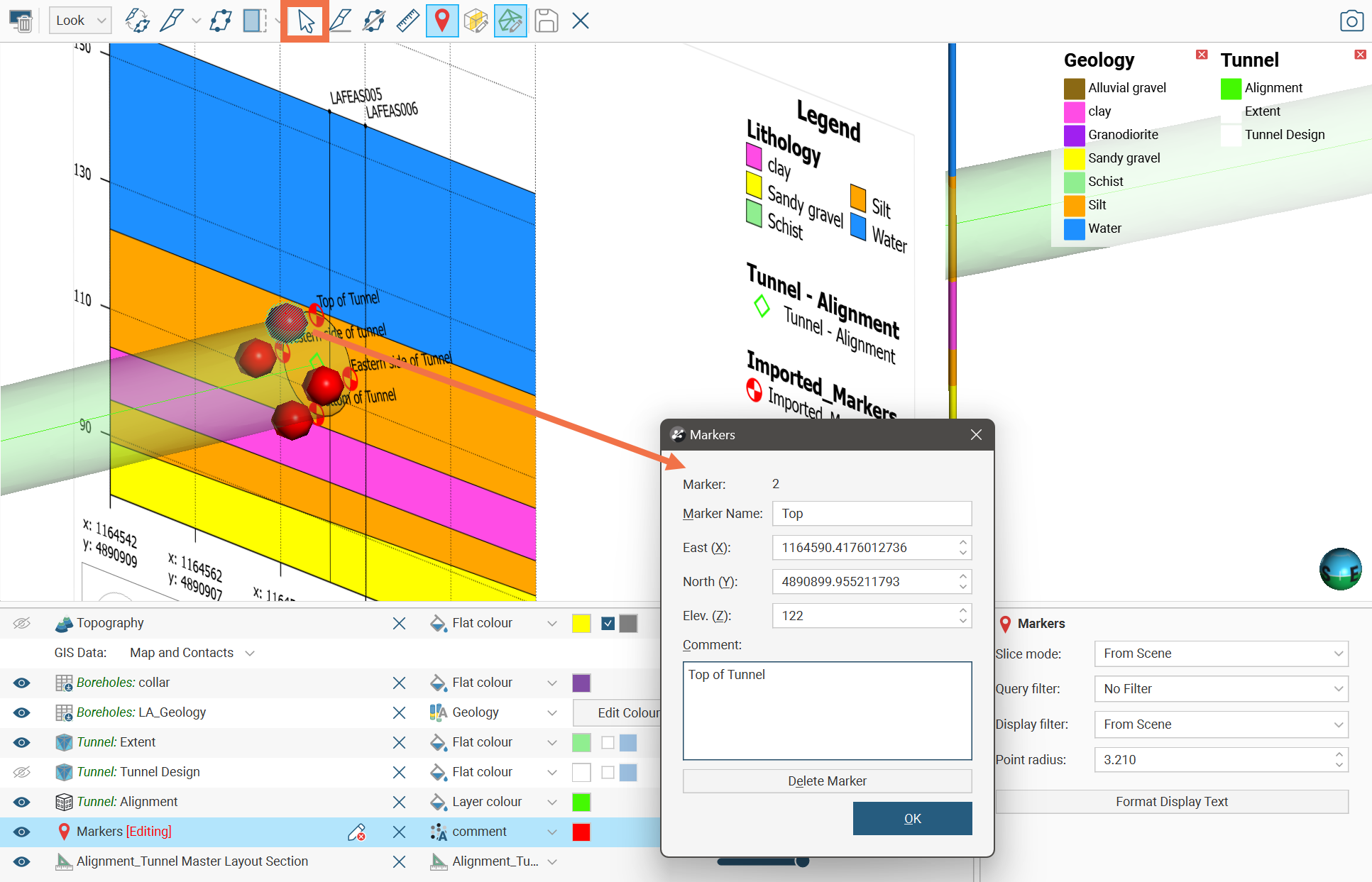Image resolution: width=1372 pixels, height=882 pixels.
Task: Toggle the red marker pin tool
Action: pyautogui.click(x=441, y=21)
